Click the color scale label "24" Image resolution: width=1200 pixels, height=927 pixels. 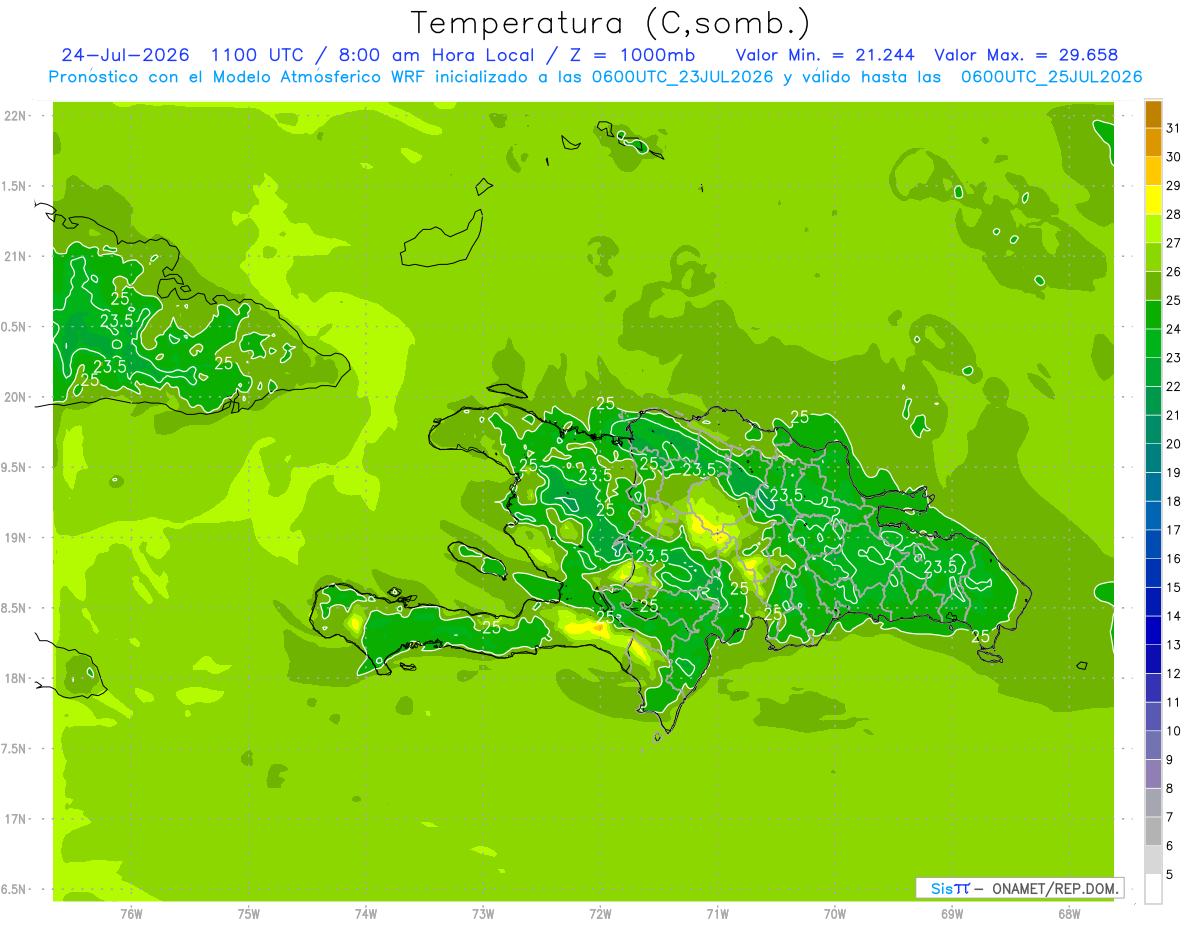1174,329
